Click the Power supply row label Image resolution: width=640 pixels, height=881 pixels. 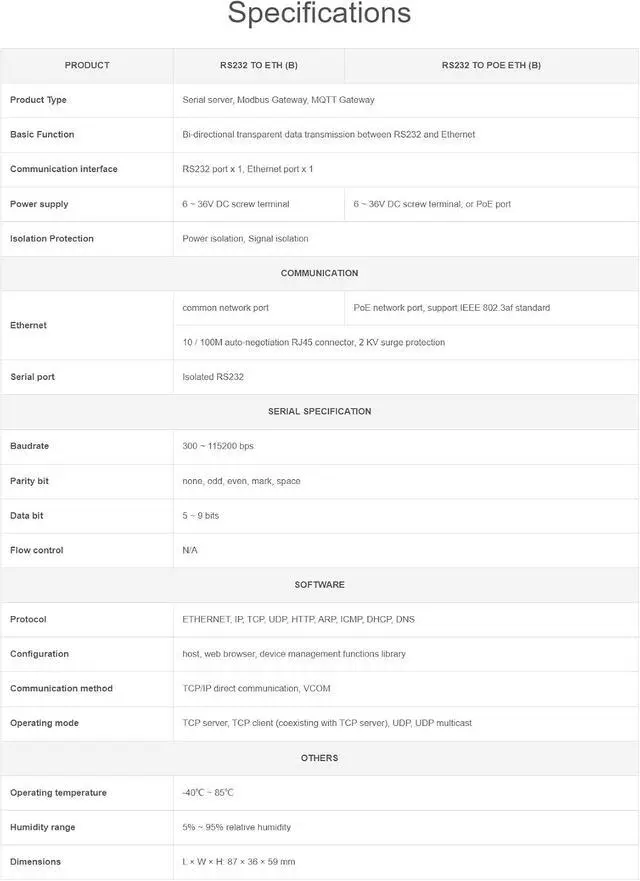pyautogui.click(x=39, y=204)
